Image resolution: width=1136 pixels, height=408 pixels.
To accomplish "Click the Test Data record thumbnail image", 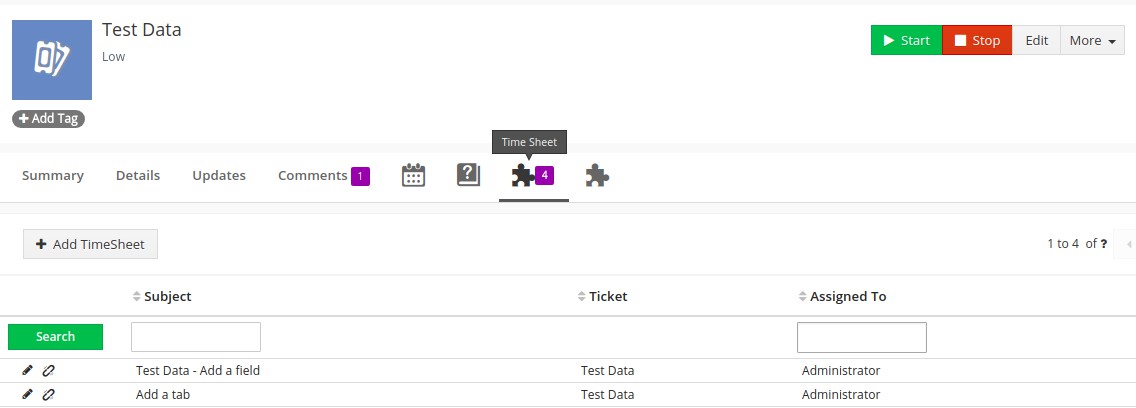I will coord(52,60).
